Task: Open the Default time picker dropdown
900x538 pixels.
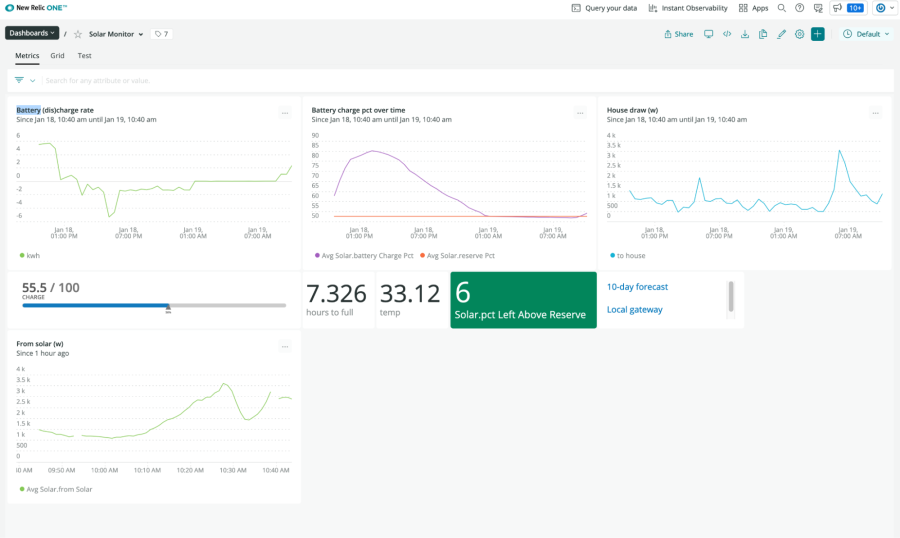Action: pos(866,34)
